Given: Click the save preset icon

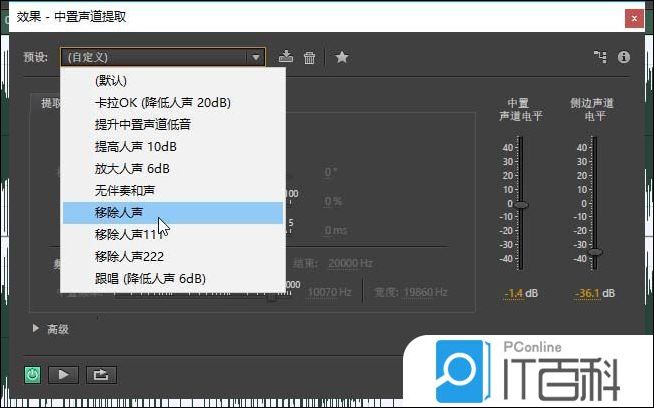Looking at the screenshot, I should tap(286, 57).
